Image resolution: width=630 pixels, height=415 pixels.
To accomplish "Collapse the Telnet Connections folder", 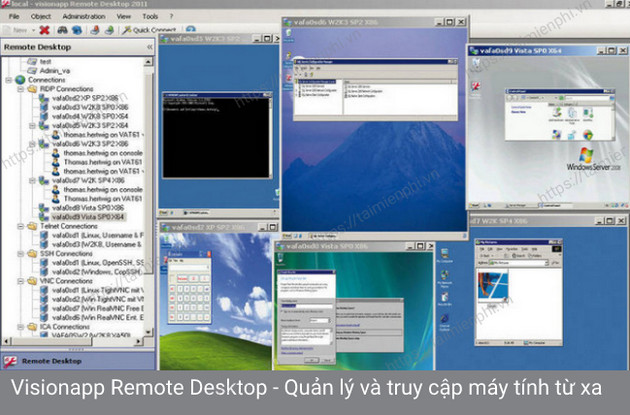I will [x=20, y=226].
